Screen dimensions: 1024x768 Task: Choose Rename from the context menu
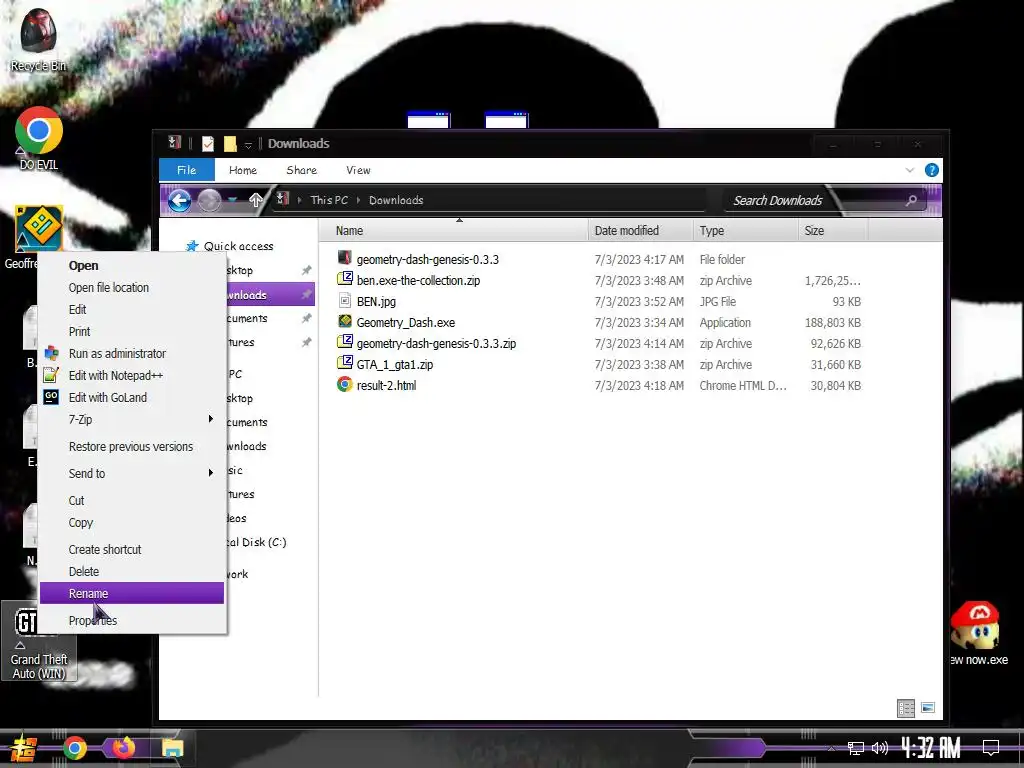click(132, 593)
